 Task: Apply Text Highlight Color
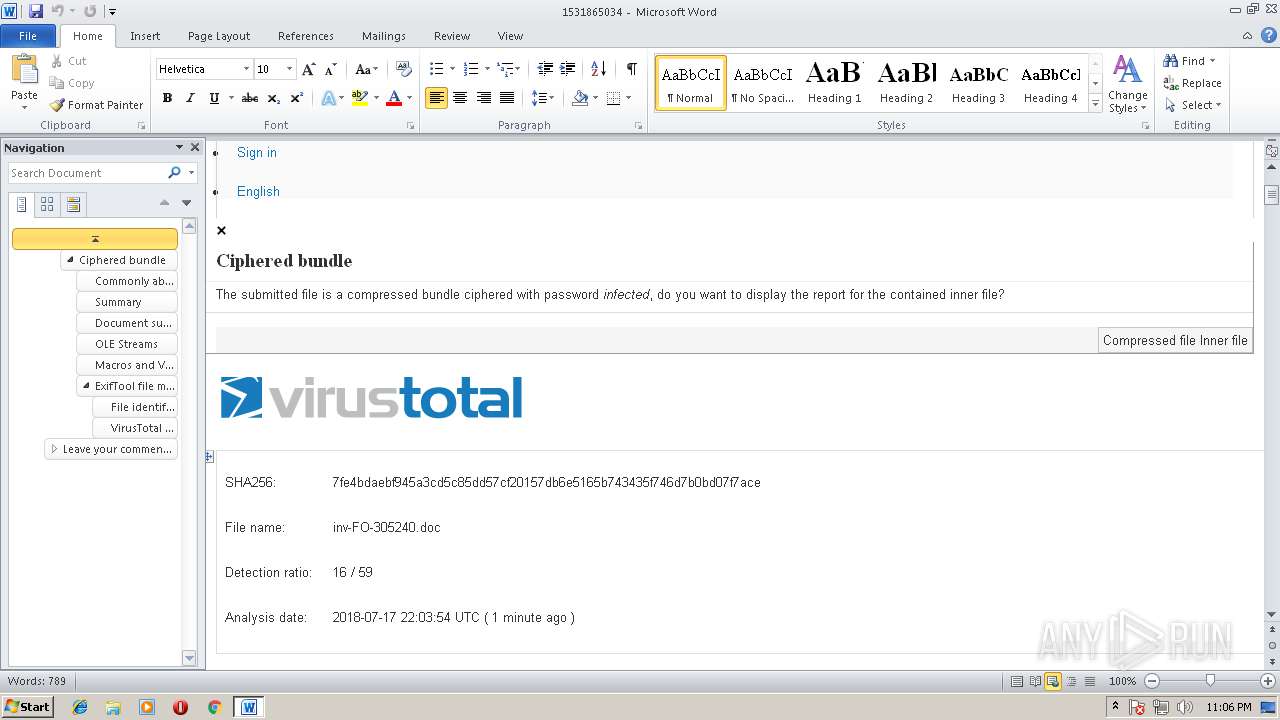pyautogui.click(x=359, y=98)
